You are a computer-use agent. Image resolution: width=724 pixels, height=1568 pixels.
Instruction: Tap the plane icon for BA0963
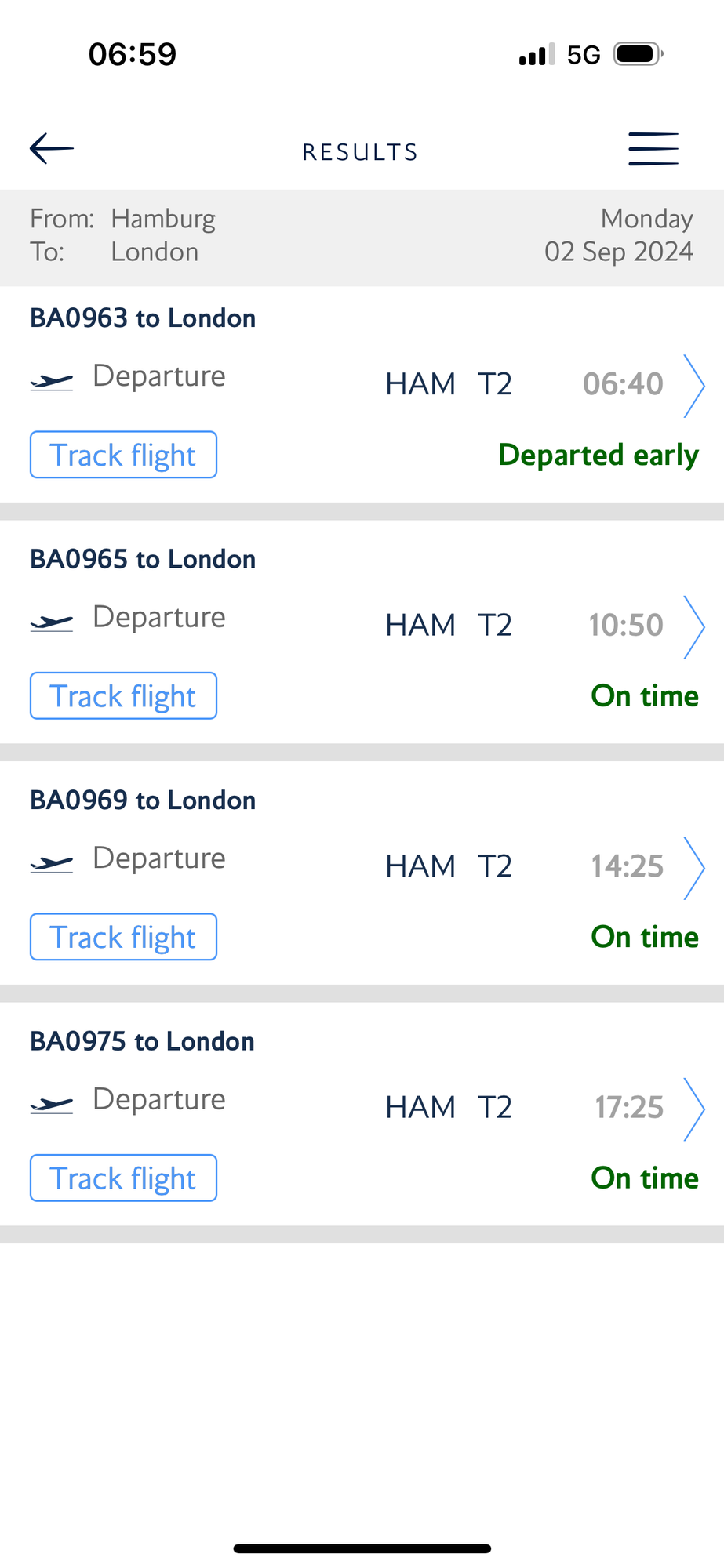point(52,382)
